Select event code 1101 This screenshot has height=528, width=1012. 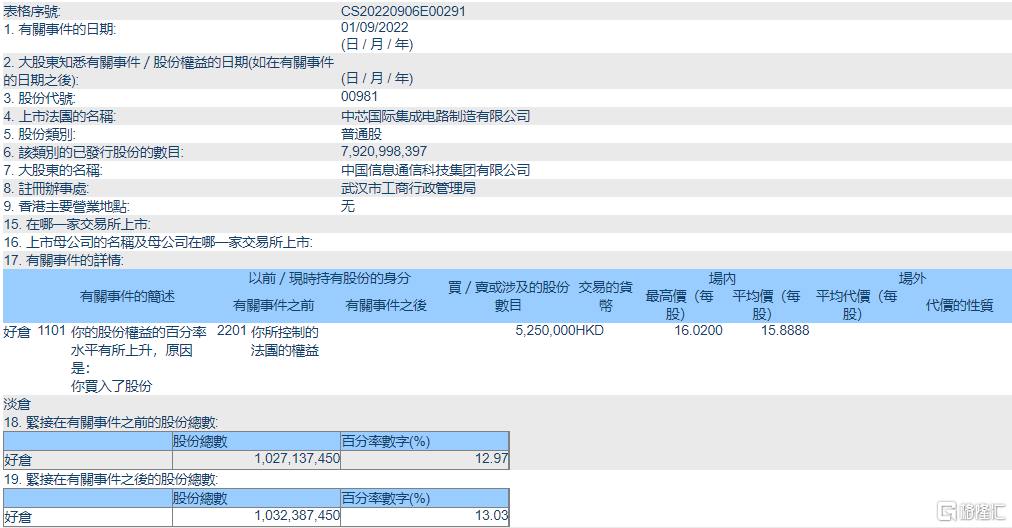(52, 331)
